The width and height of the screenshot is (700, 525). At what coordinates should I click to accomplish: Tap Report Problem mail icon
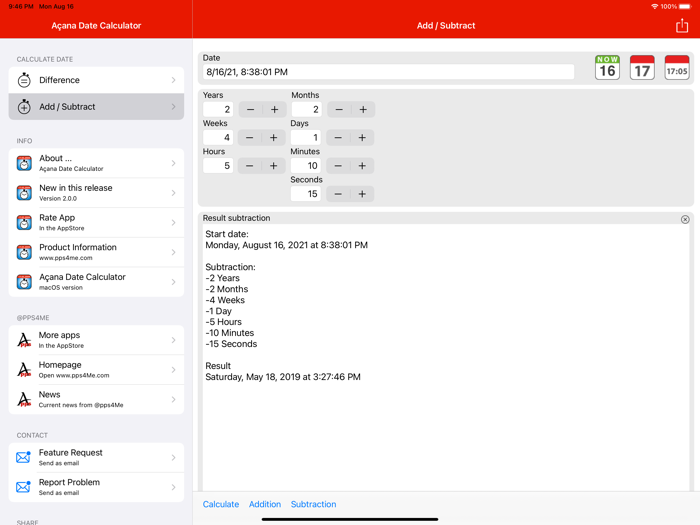(x=23, y=487)
